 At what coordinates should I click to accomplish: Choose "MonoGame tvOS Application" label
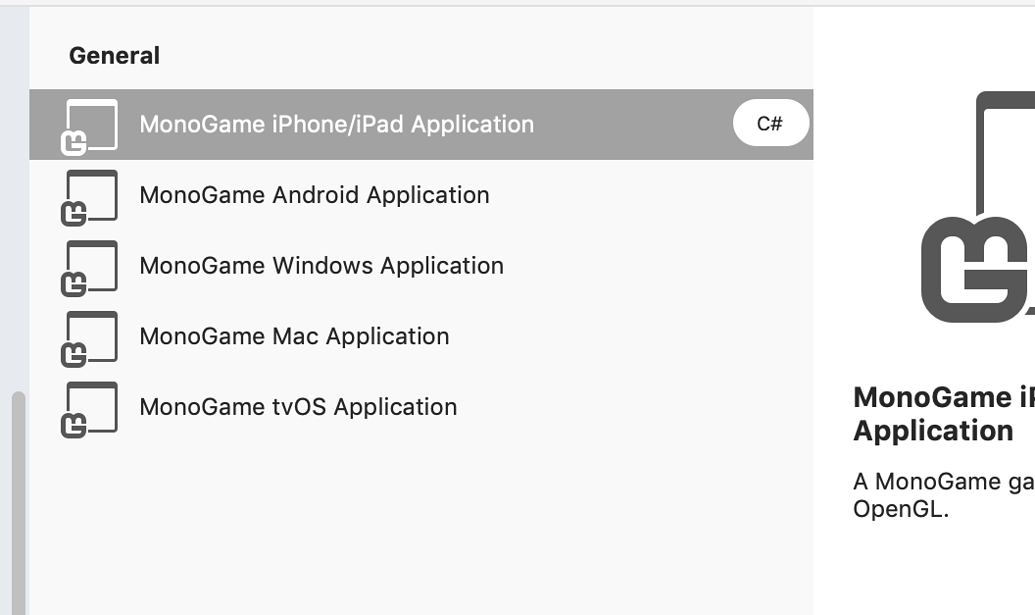(298, 407)
